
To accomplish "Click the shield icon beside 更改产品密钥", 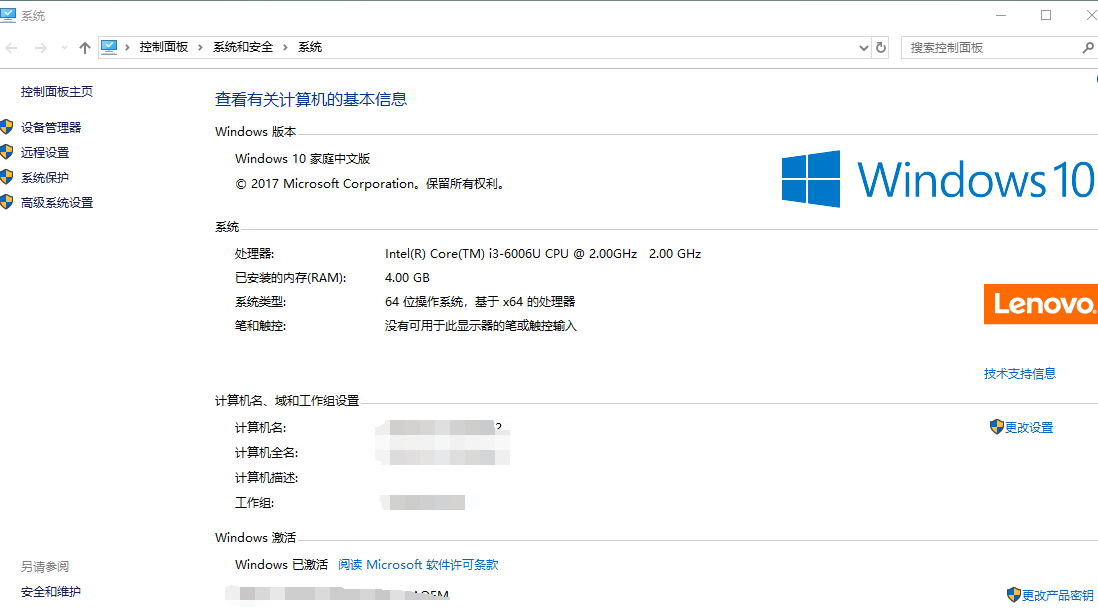I will (1013, 595).
